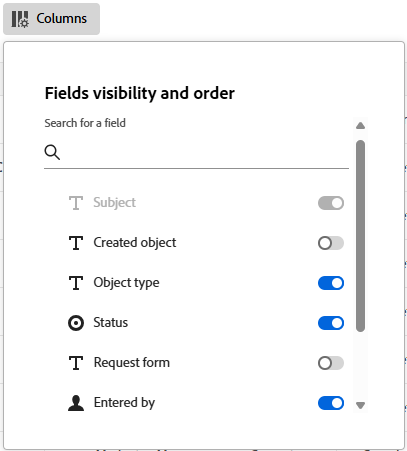Click the text icon beside Created object

click(x=76, y=243)
